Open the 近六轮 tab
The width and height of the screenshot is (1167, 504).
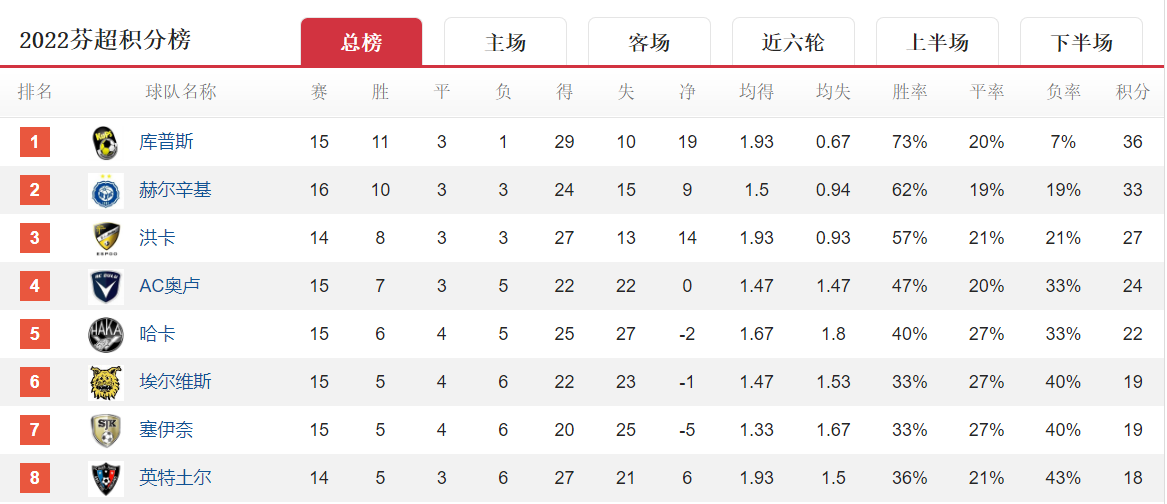click(793, 42)
